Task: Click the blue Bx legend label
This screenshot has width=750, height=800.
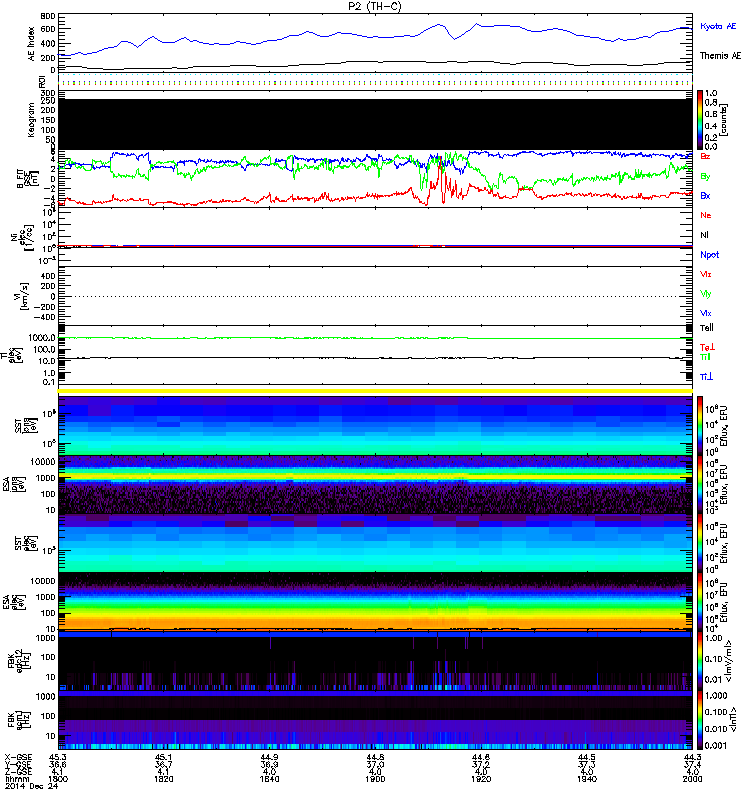Action: point(705,196)
